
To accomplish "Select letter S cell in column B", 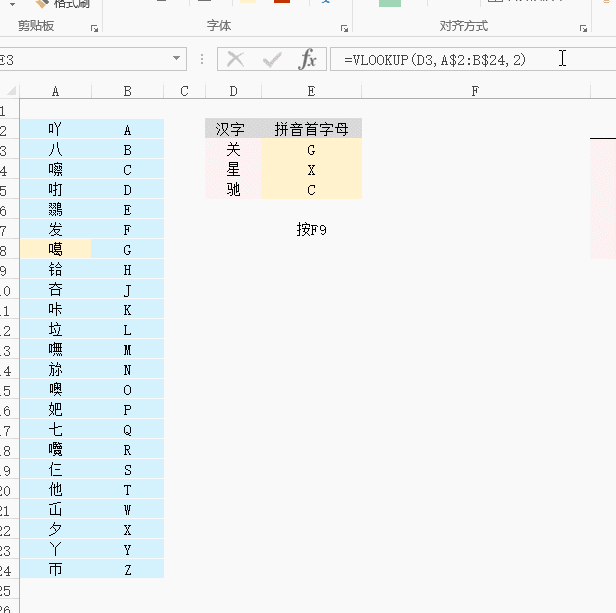I will 127,469.
